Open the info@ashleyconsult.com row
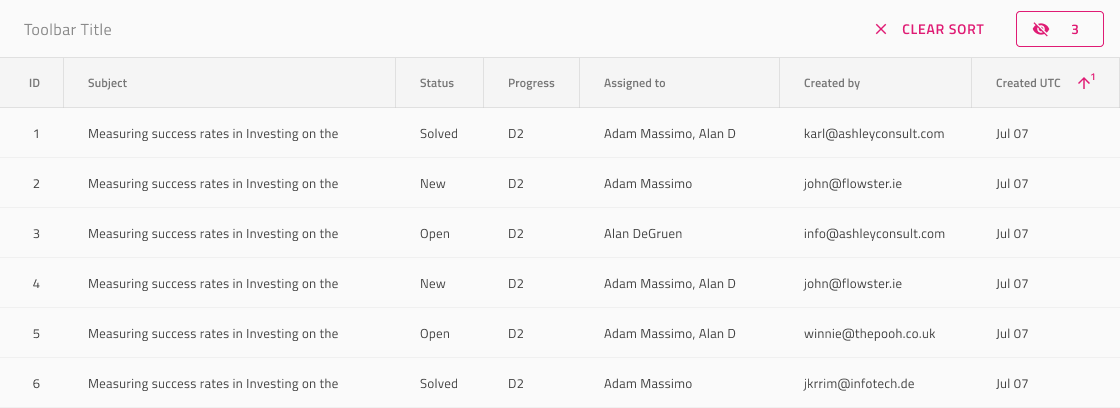Viewport: 1120px width, 408px height. (560, 233)
